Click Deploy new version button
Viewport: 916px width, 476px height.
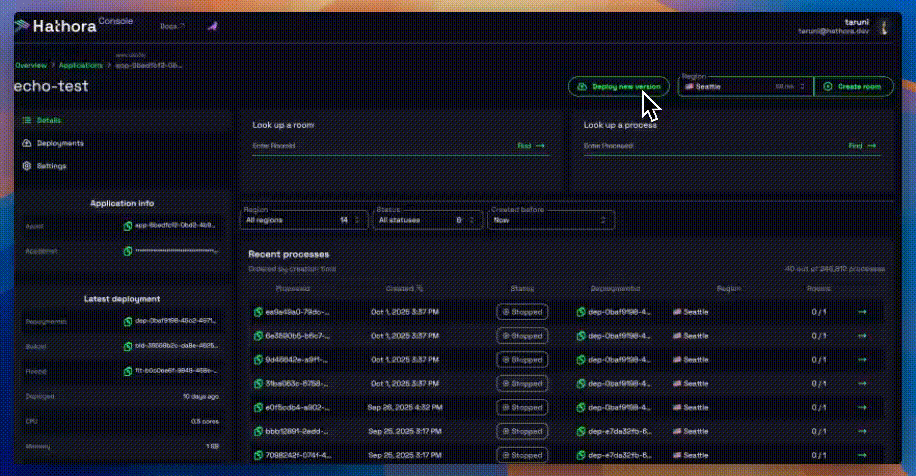point(619,86)
